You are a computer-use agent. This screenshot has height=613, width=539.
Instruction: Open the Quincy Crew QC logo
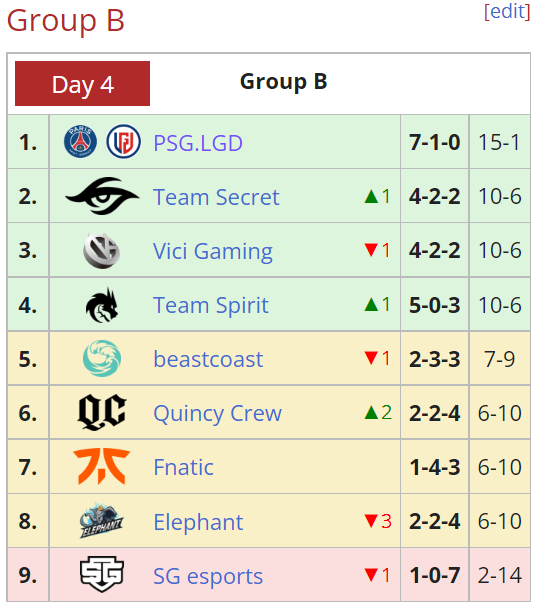click(x=102, y=412)
